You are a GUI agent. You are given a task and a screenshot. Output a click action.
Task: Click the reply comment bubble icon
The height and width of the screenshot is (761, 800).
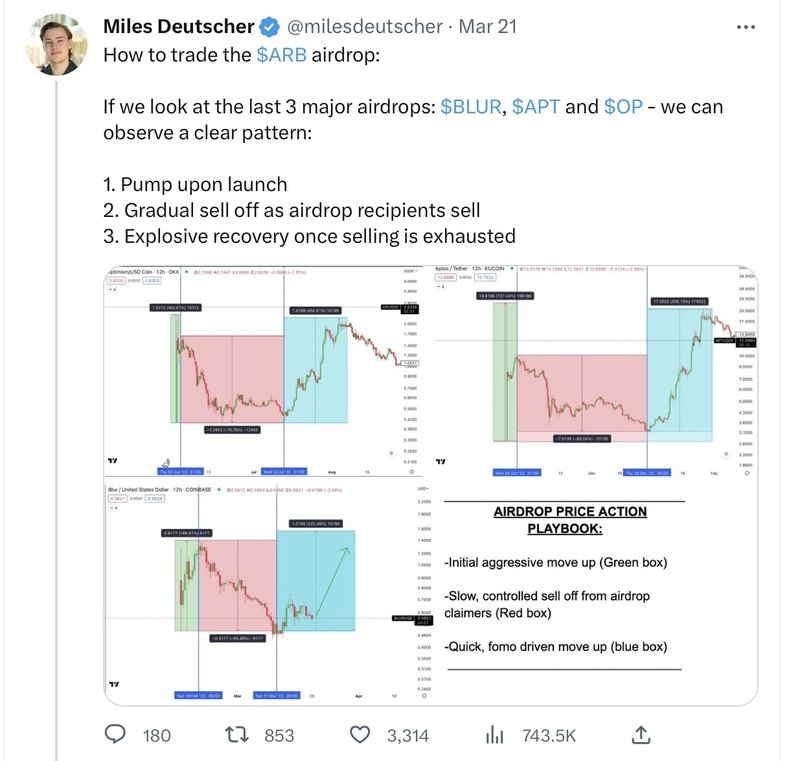pyautogui.click(x=118, y=735)
